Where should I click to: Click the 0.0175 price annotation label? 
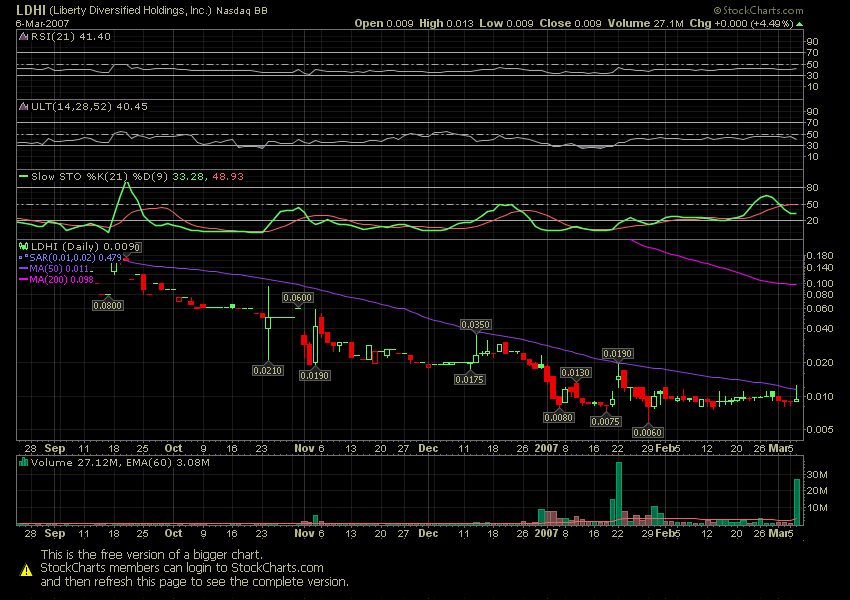(469, 379)
